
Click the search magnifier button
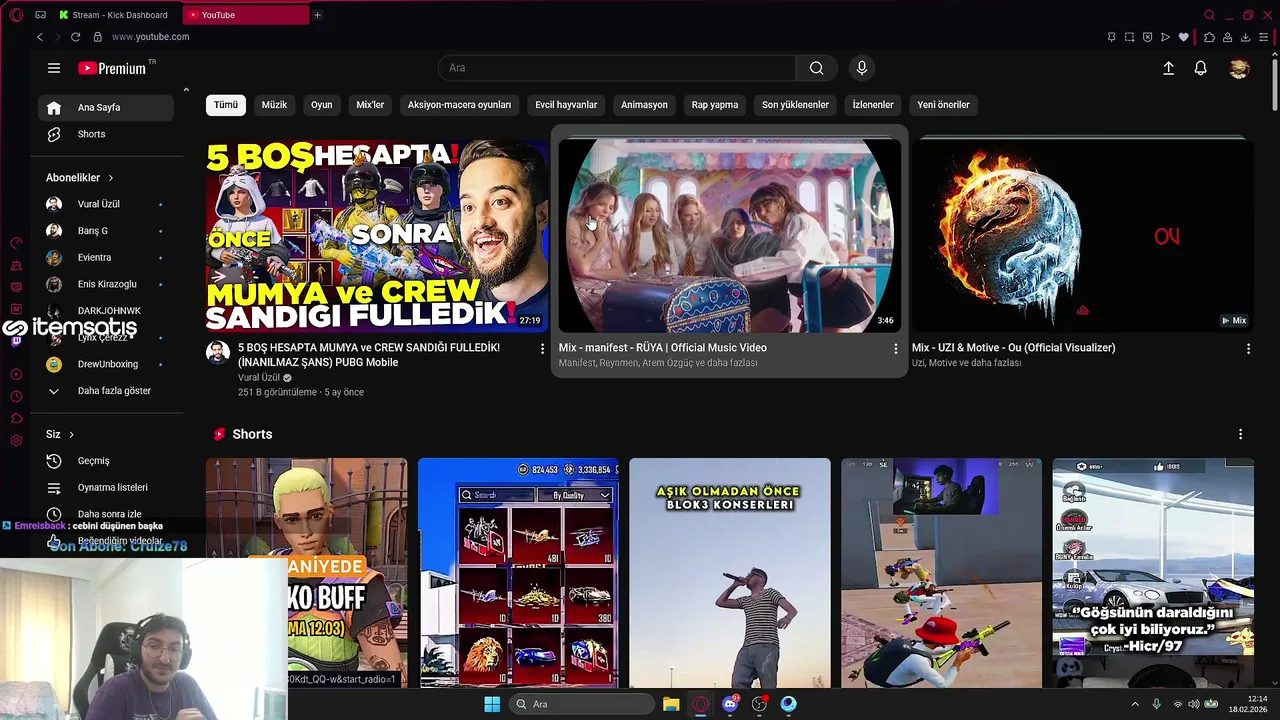pyautogui.click(x=817, y=68)
